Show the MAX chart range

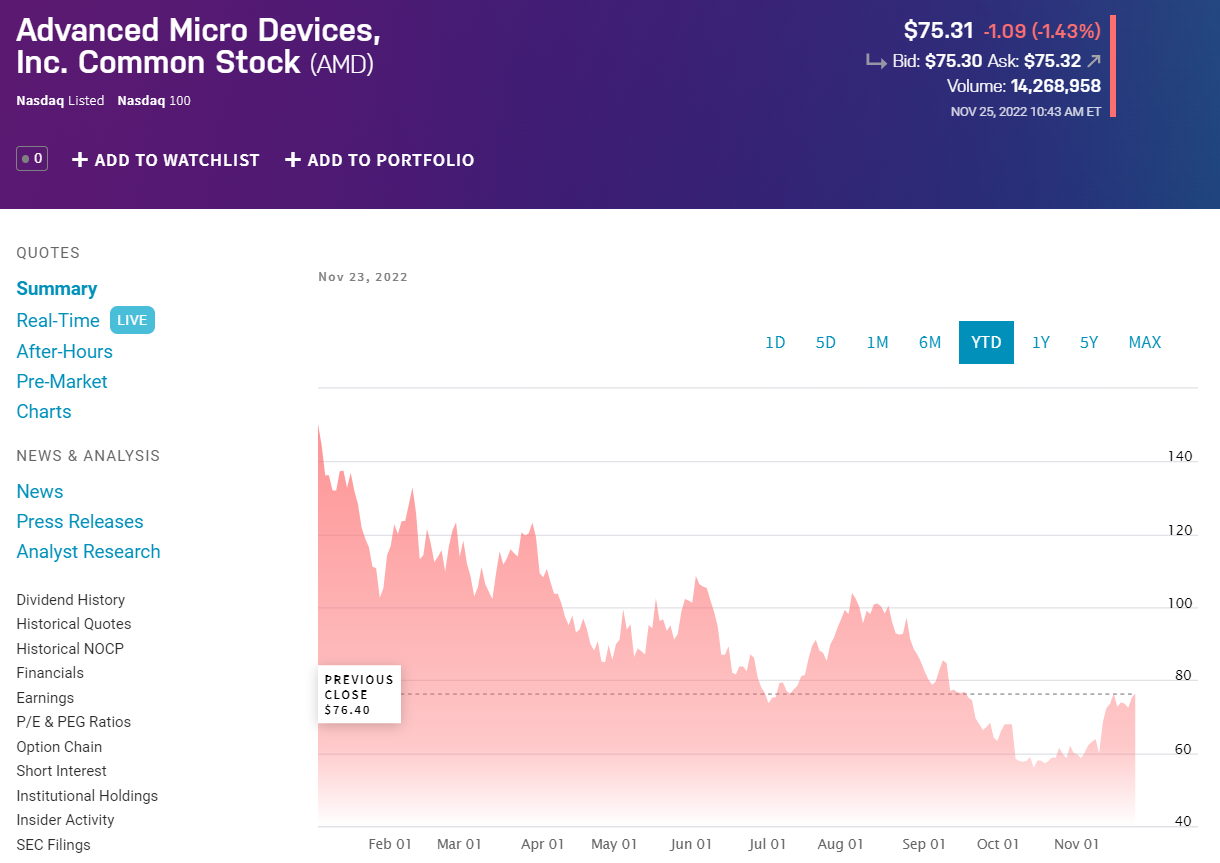click(1145, 342)
